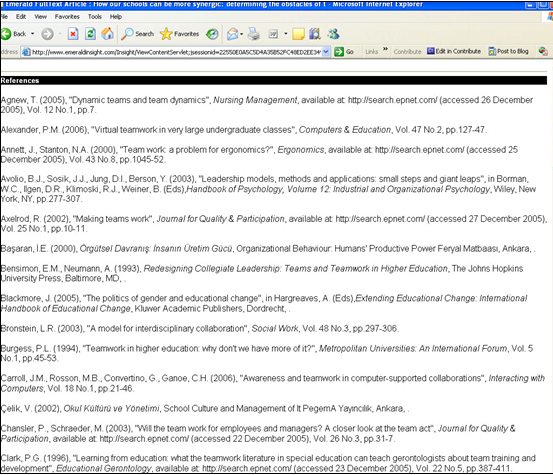The width and height of the screenshot is (553, 475).
Task: Click the Axelrod, R. (2002) reference
Action: [274, 224]
